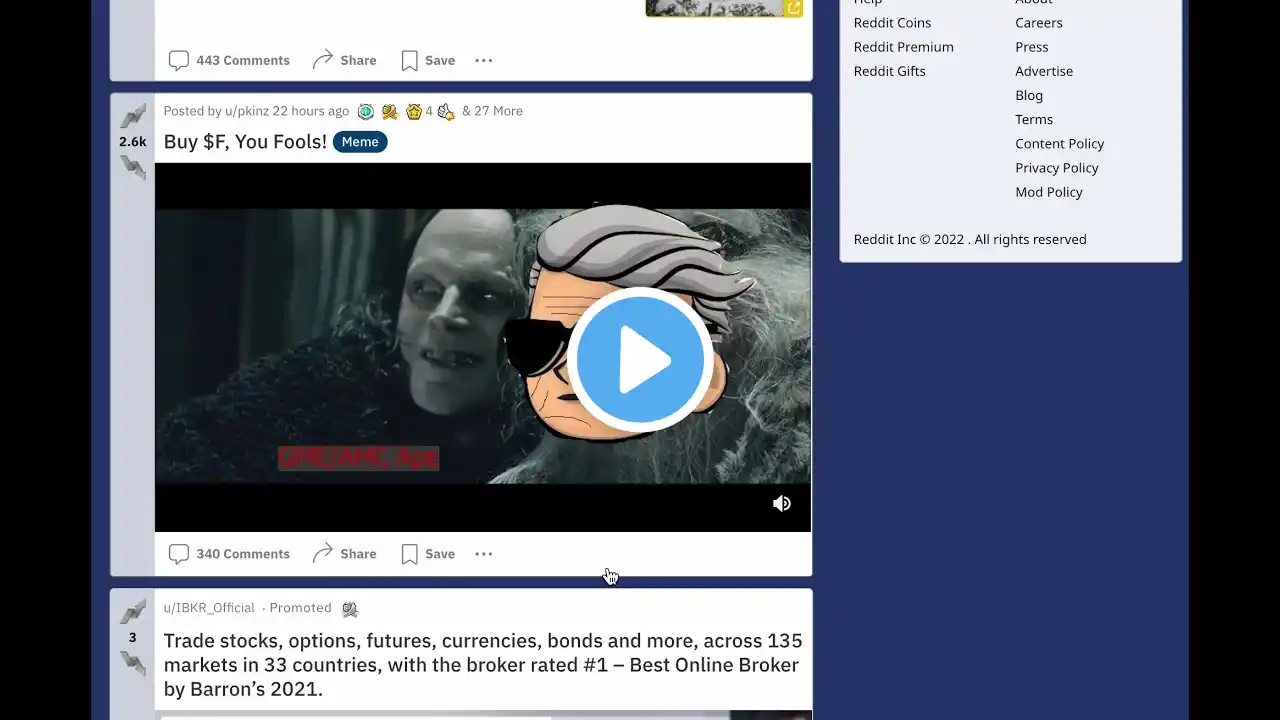Screen dimensions: 1280x720
Task: Save the post with 443 comments
Action: [428, 60]
